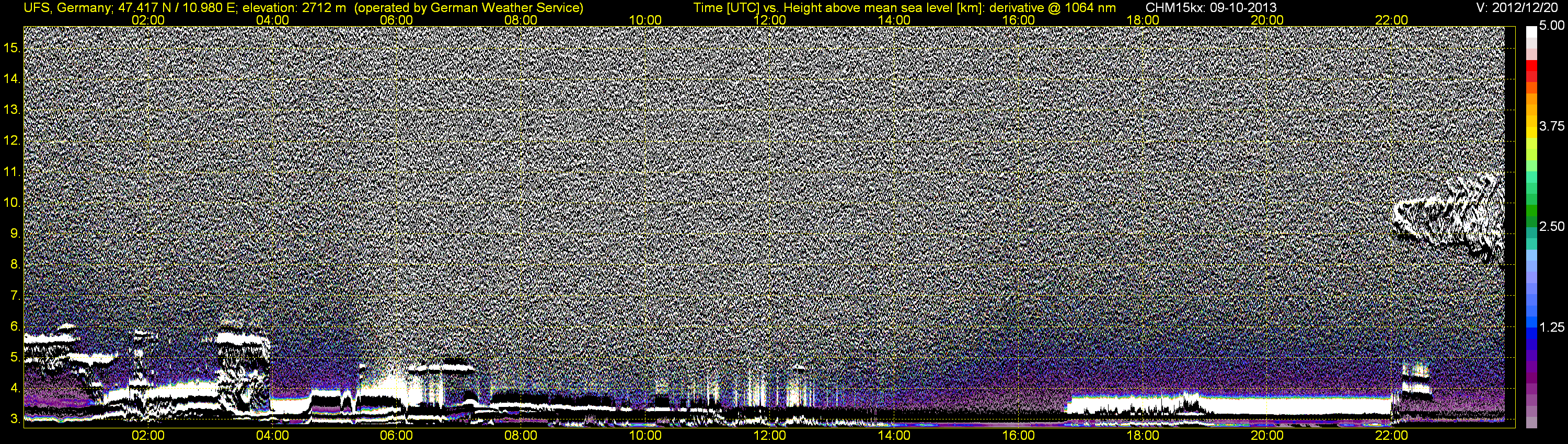1568x444 pixels.
Task: Click the height axis label '9.'
Action: pyautogui.click(x=15, y=233)
